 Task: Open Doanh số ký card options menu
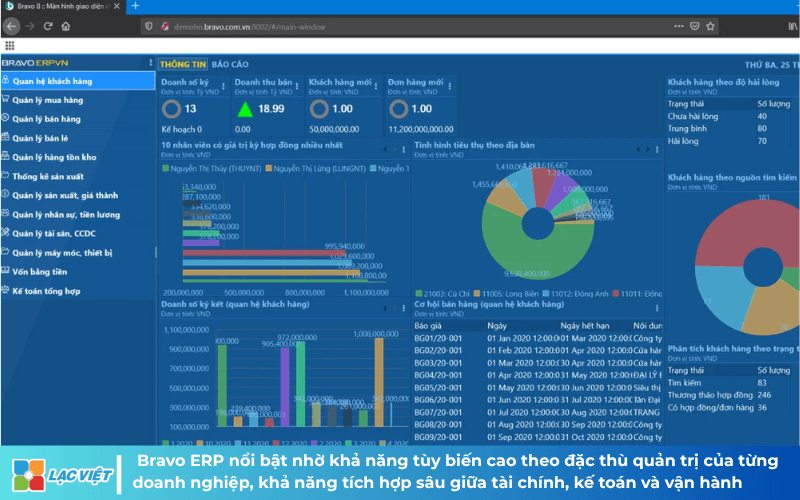point(223,86)
